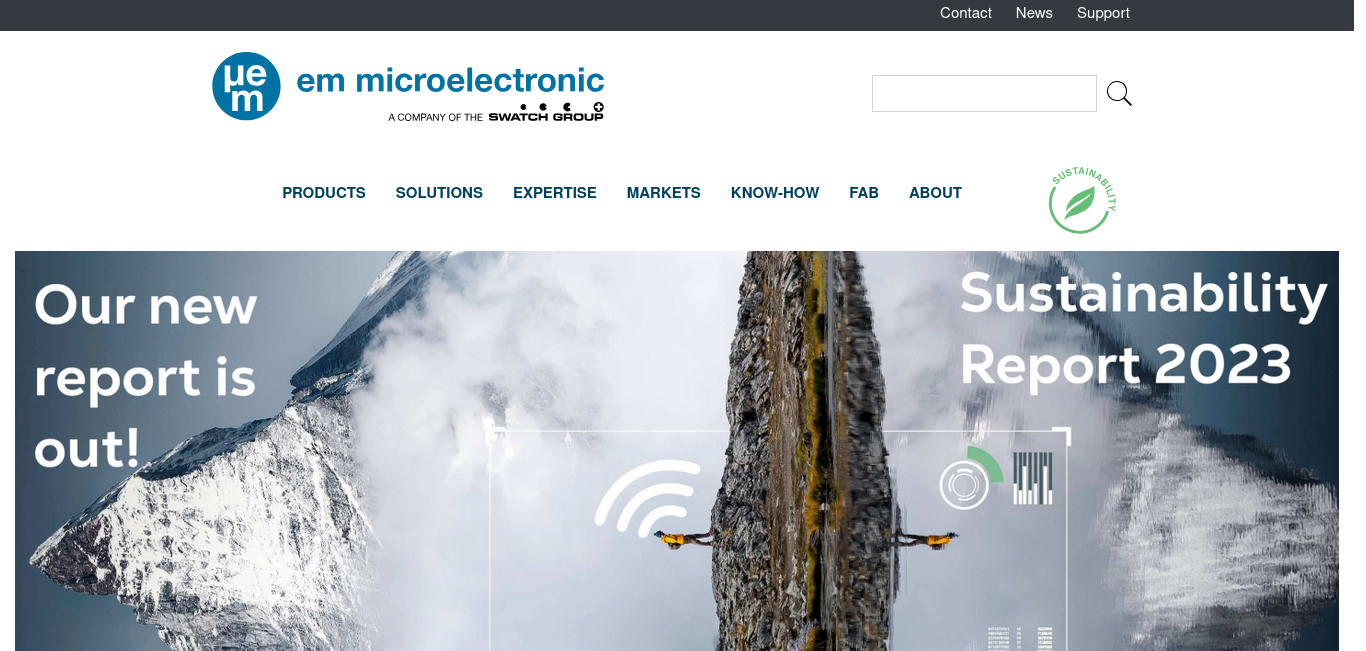Click the Swatch Group logo text
The width and height of the screenshot is (1366, 651).
546,113
